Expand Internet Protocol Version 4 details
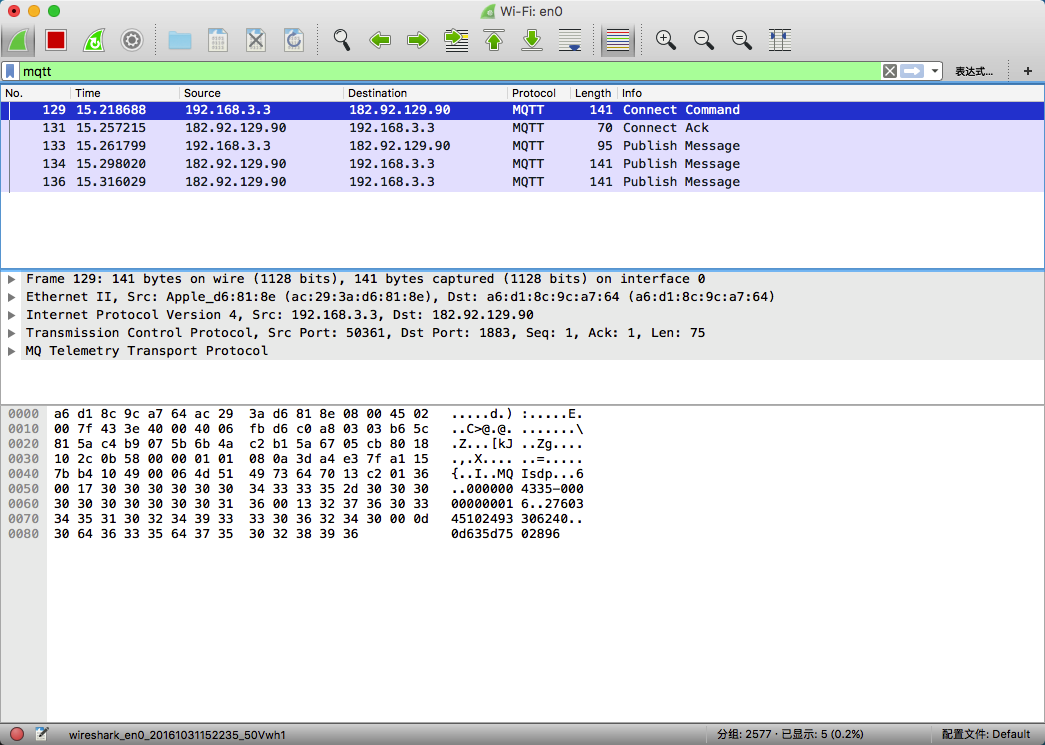This screenshot has height=745, width=1045. [x=11, y=315]
